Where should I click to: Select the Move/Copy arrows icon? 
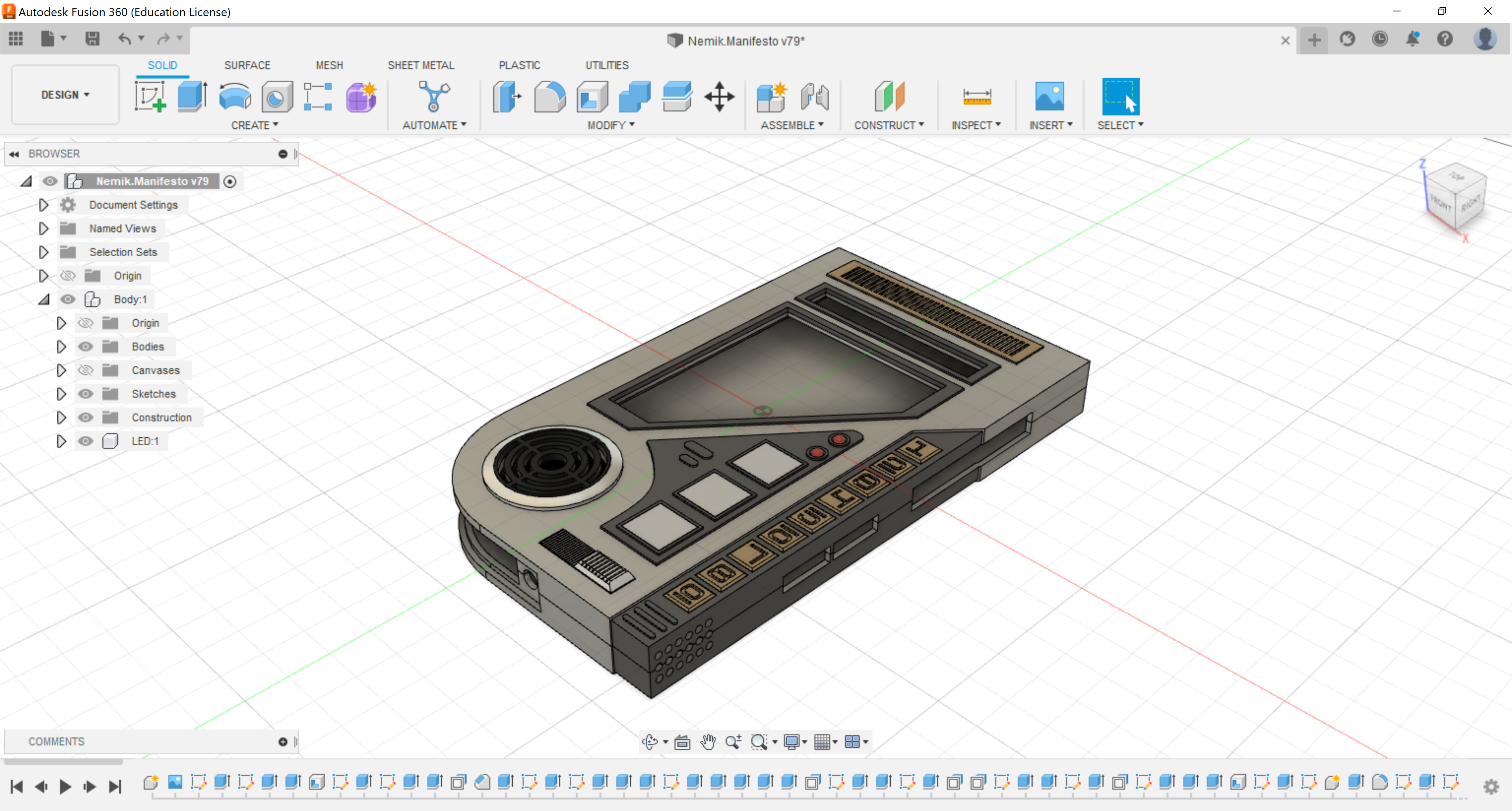click(720, 96)
